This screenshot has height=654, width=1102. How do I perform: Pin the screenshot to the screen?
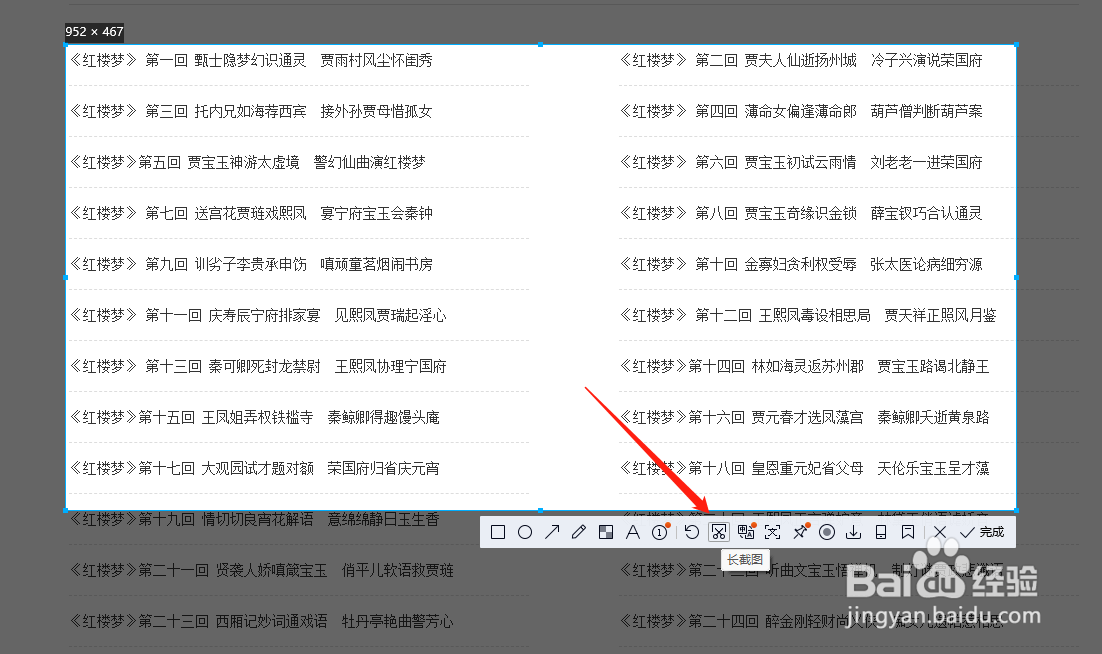[x=800, y=532]
